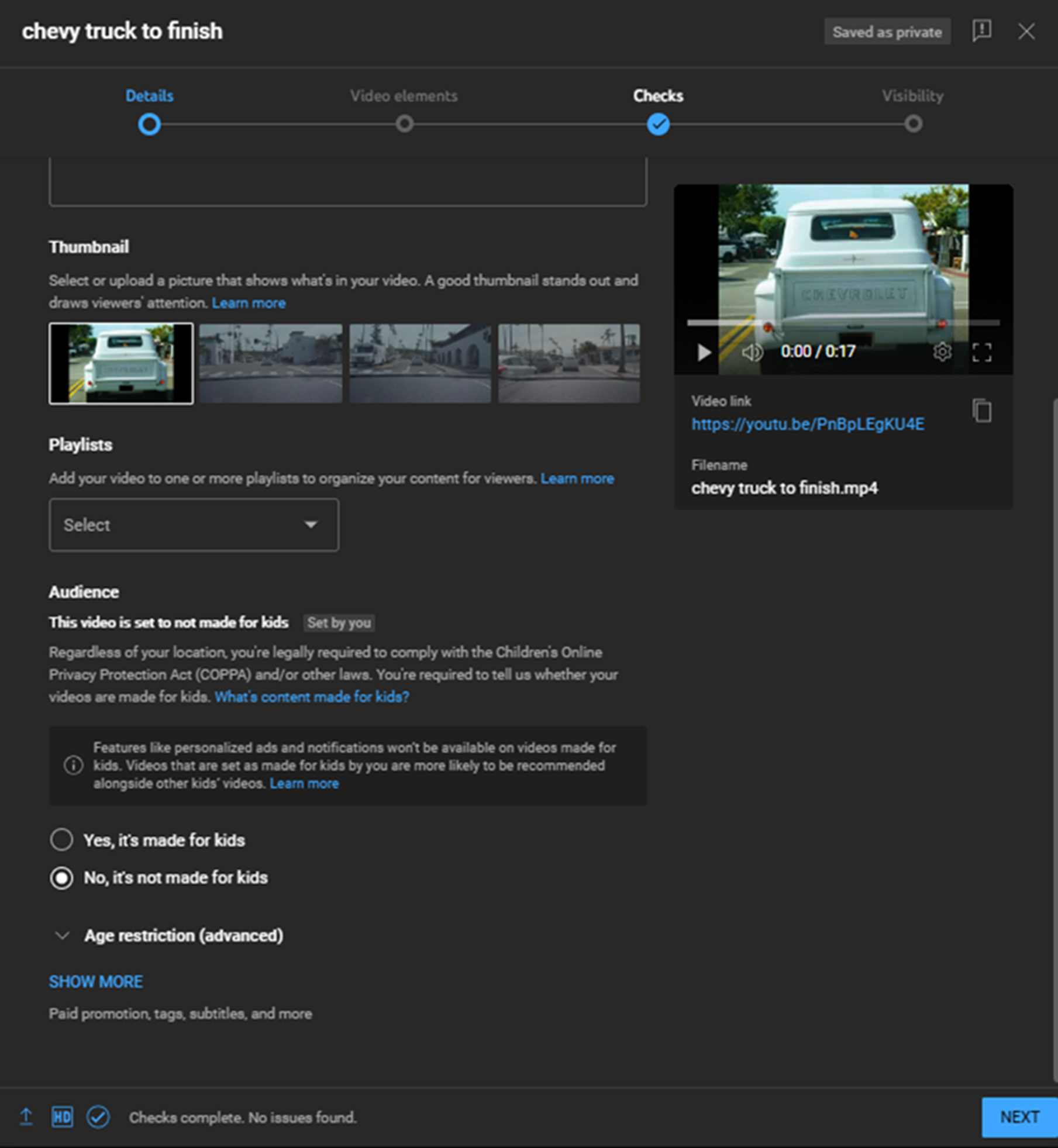Viewport: 1058px width, 1148px height.
Task: Copy the video link with copy icon
Action: point(982,411)
